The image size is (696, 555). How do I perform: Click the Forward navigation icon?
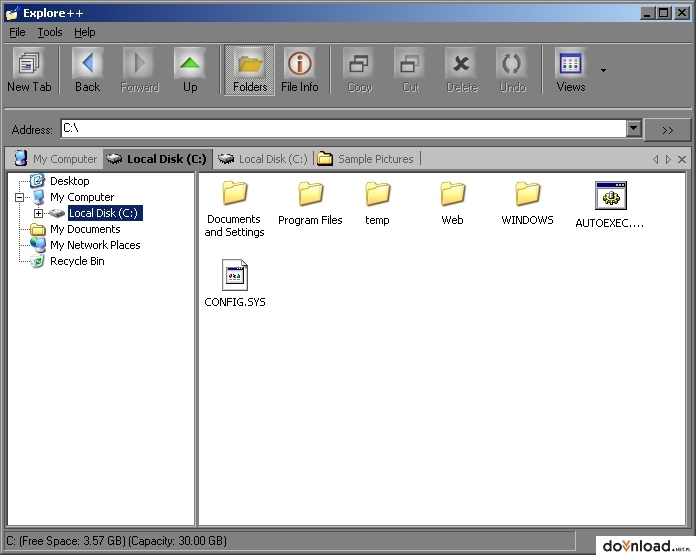coord(139,70)
